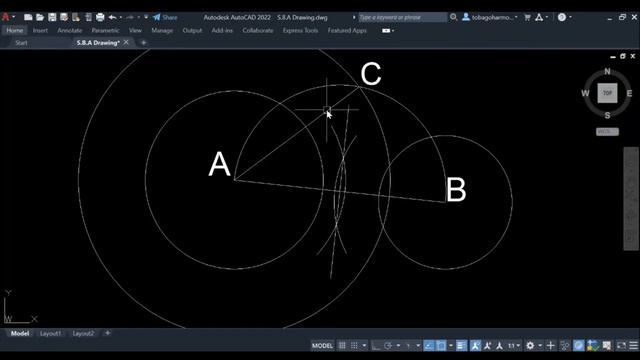Open the signed-in user account menu
Image resolution: width=640 pixels, height=360 pixels.
coord(490,17)
